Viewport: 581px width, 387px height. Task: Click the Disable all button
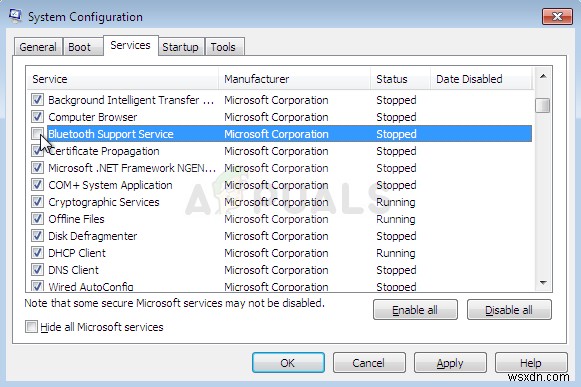click(509, 310)
